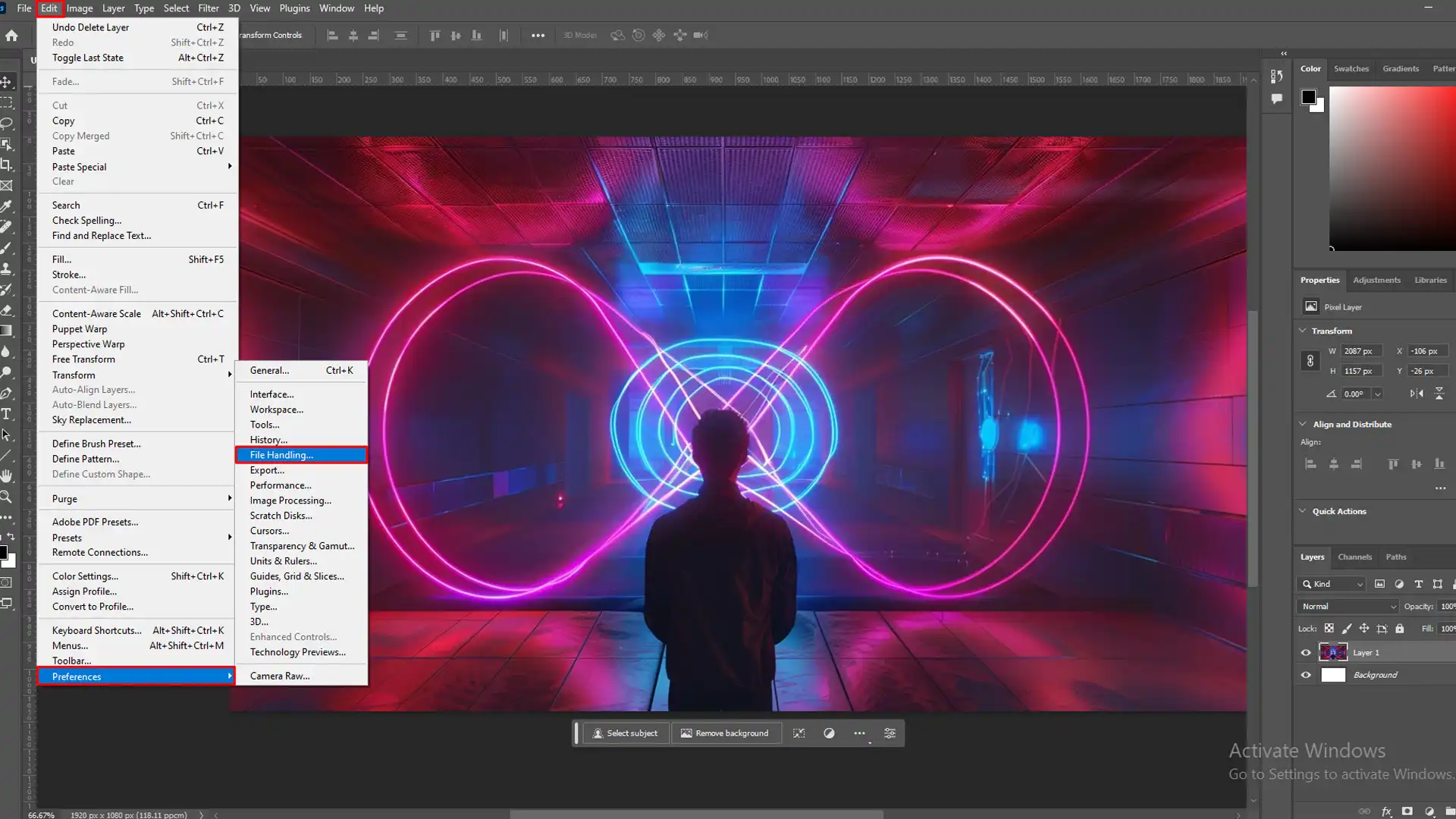
Task: Collapse the Quick Actions section
Action: coord(1303,511)
